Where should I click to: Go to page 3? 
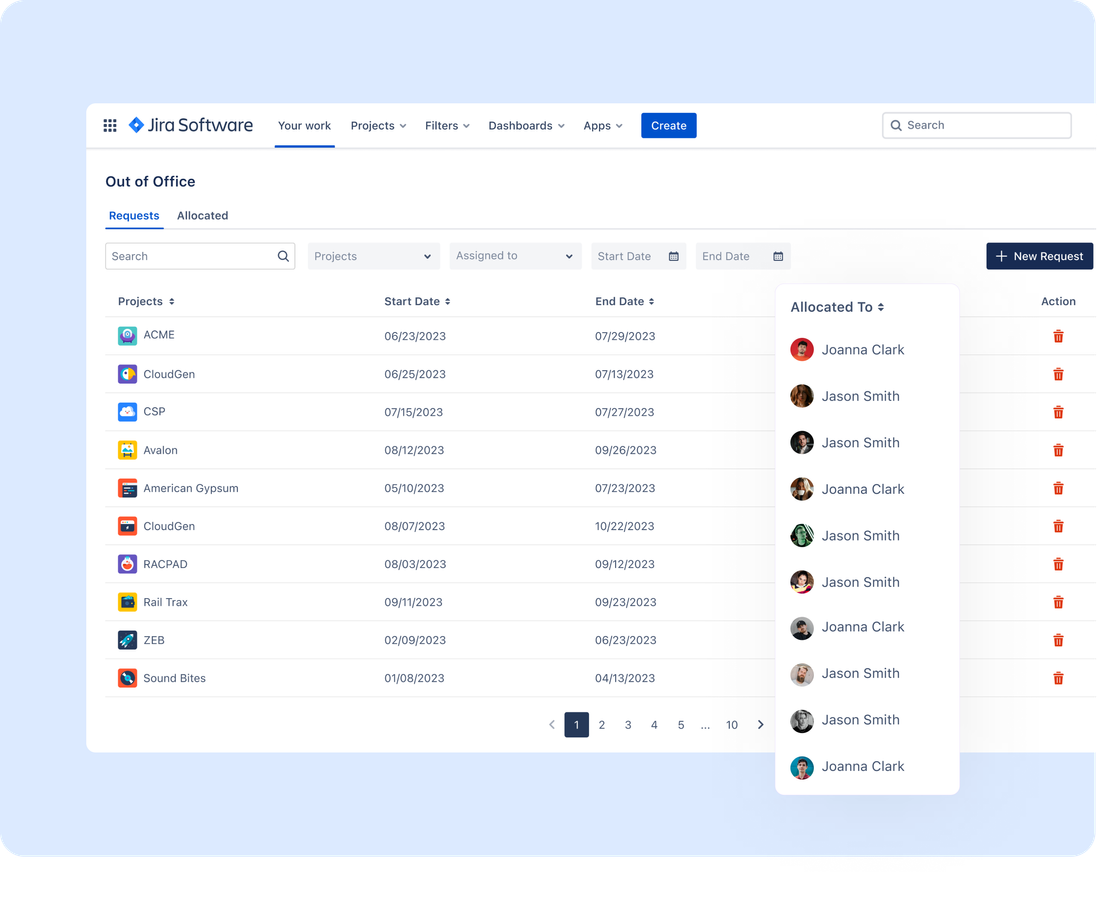click(628, 725)
